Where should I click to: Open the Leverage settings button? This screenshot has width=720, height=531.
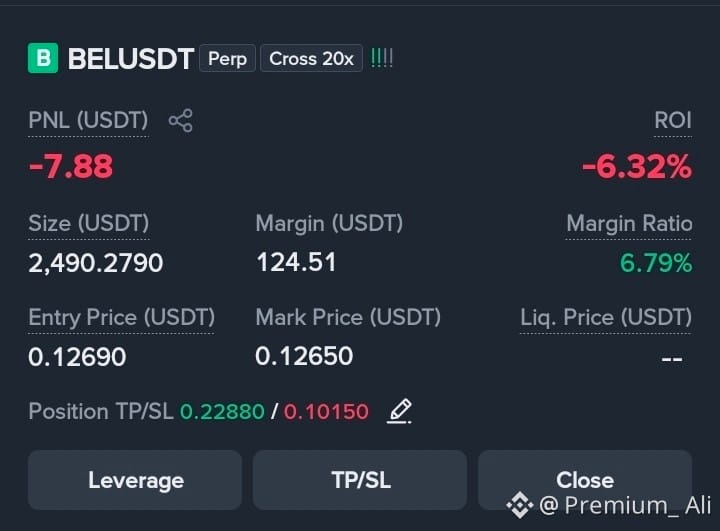tap(135, 480)
